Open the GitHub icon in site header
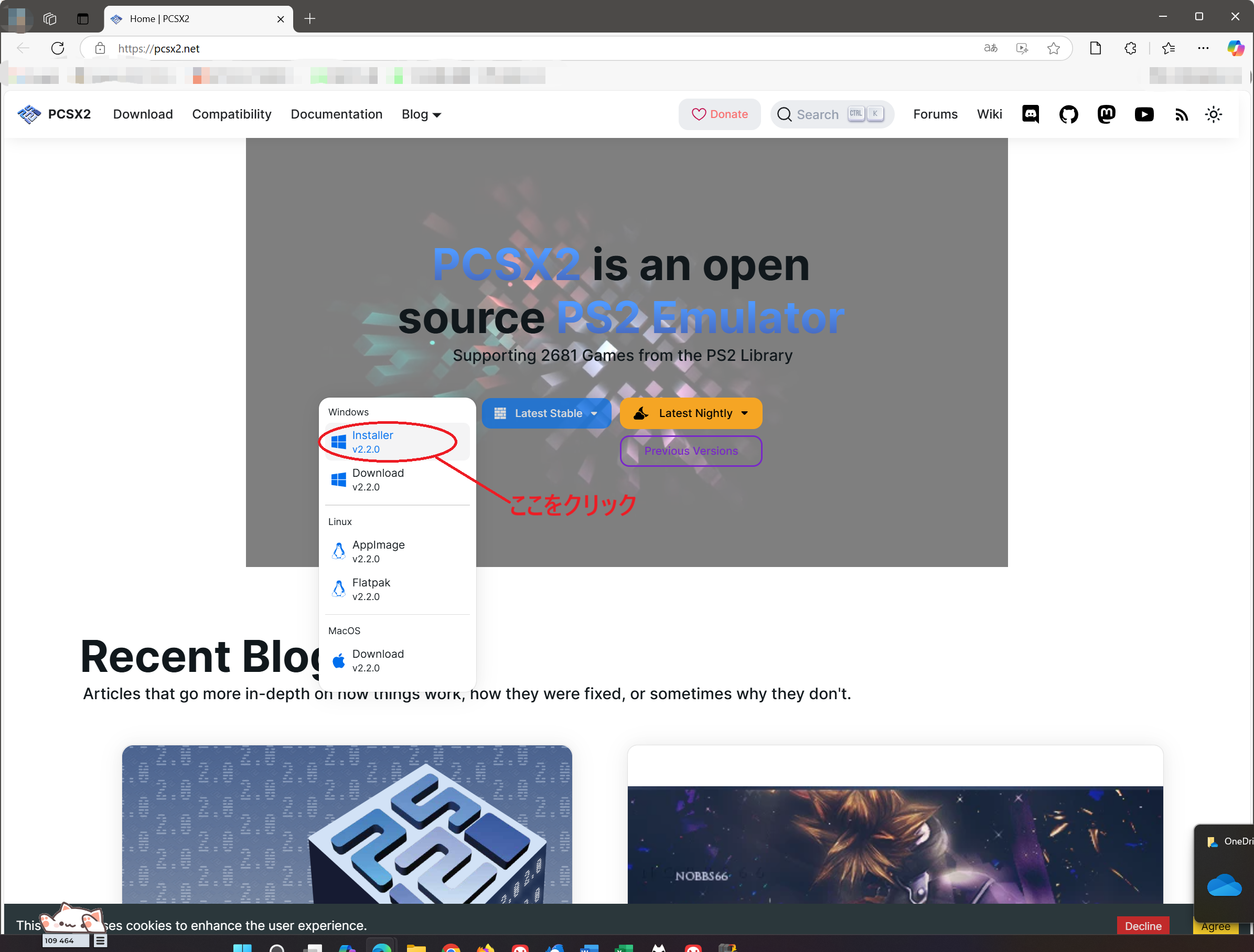The image size is (1254, 952). 1068,114
